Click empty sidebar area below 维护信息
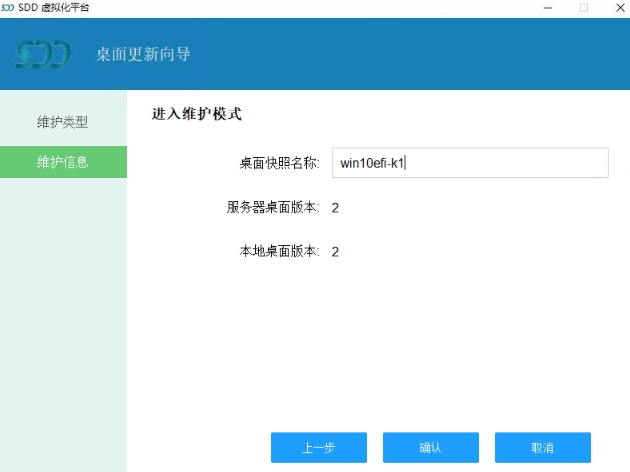This screenshot has width=630, height=472. pos(63,320)
